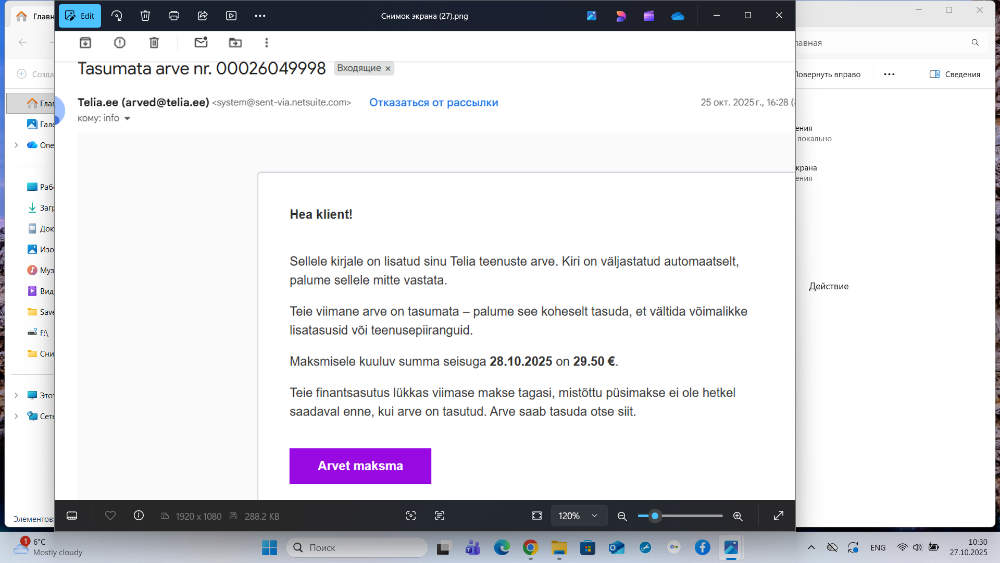Mark image as favorite with heart icon

point(110,515)
